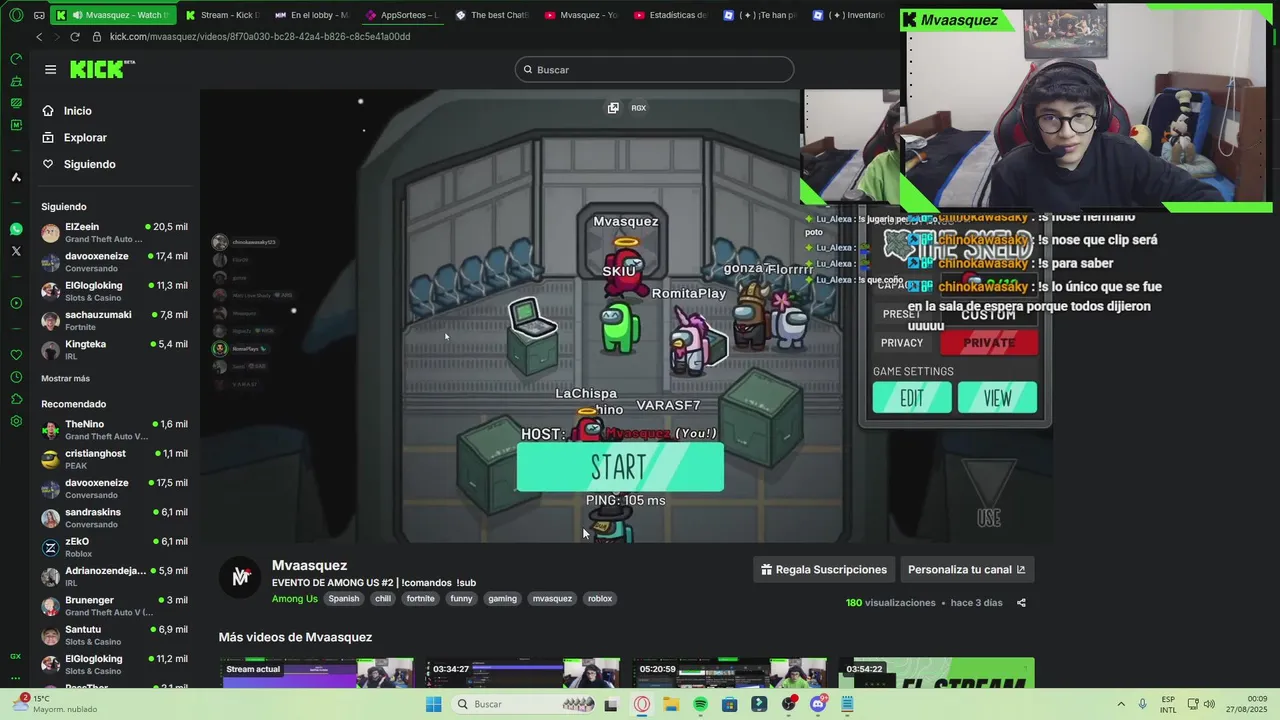
Task: Share the video via share icon
Action: 1021,603
